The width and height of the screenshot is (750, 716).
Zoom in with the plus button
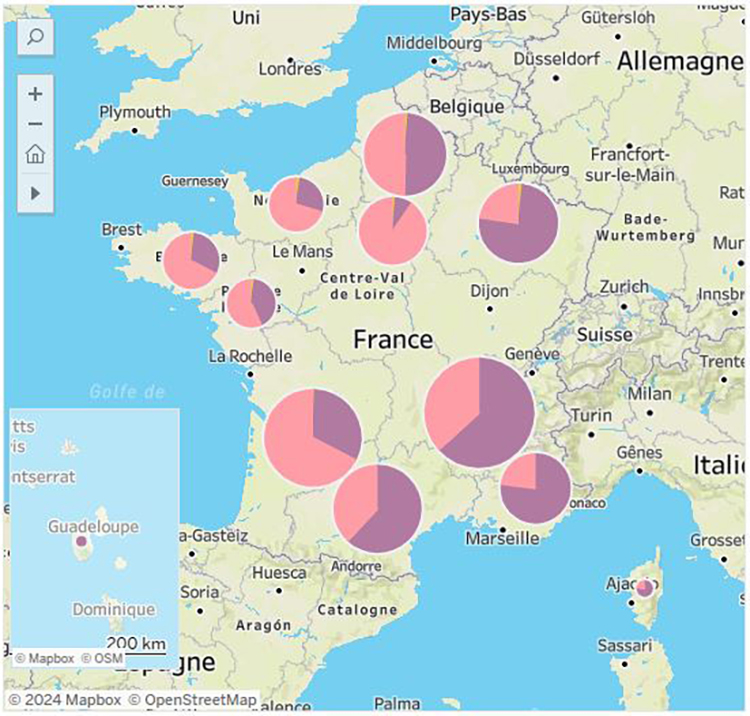[x=35, y=94]
